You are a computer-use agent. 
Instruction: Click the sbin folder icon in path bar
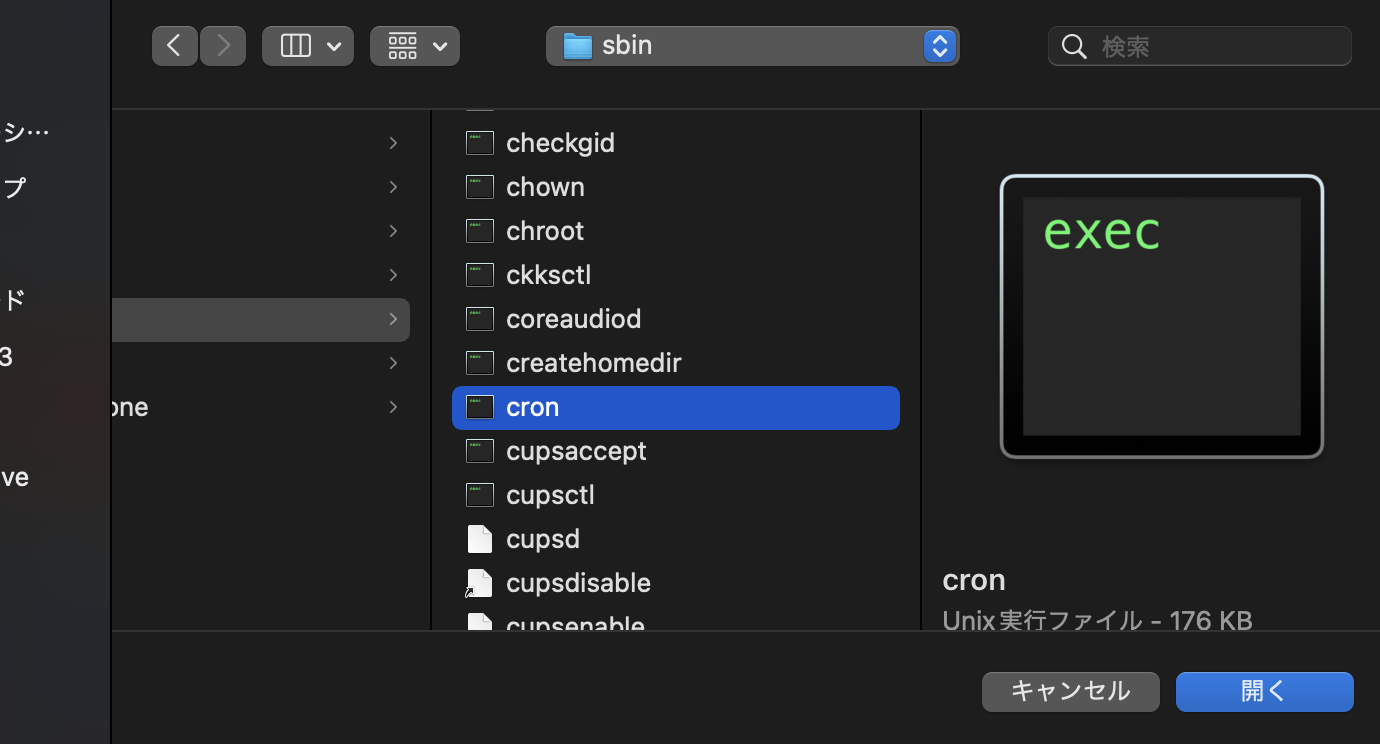[x=577, y=45]
